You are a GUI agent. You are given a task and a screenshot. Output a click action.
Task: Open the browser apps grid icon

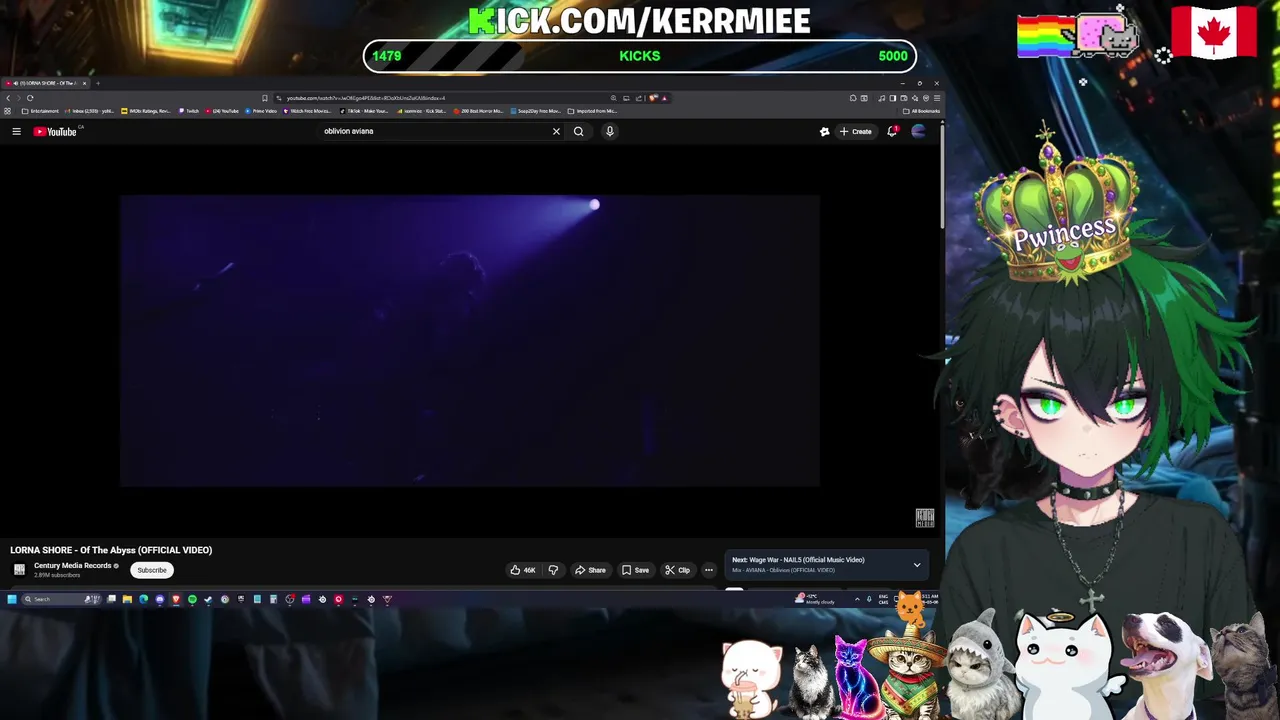(8, 111)
